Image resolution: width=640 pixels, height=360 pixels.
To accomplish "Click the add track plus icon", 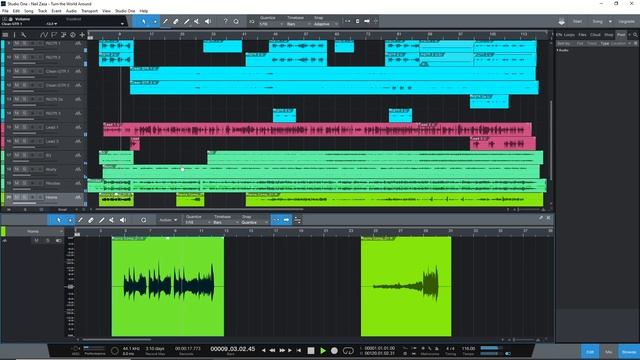I will click(82, 35).
